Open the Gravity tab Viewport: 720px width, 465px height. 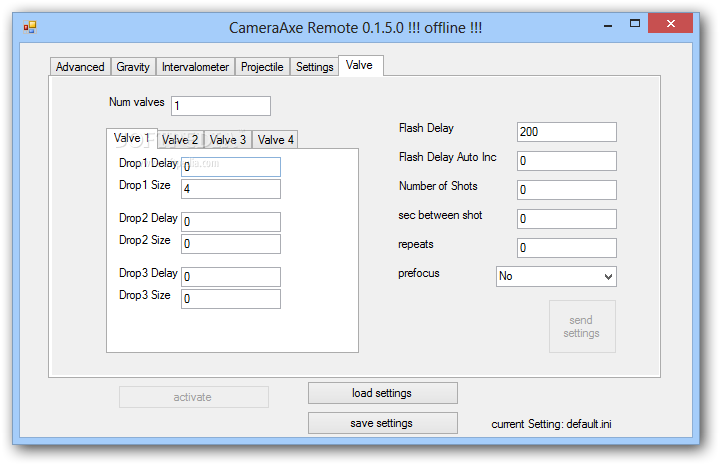pos(133,67)
